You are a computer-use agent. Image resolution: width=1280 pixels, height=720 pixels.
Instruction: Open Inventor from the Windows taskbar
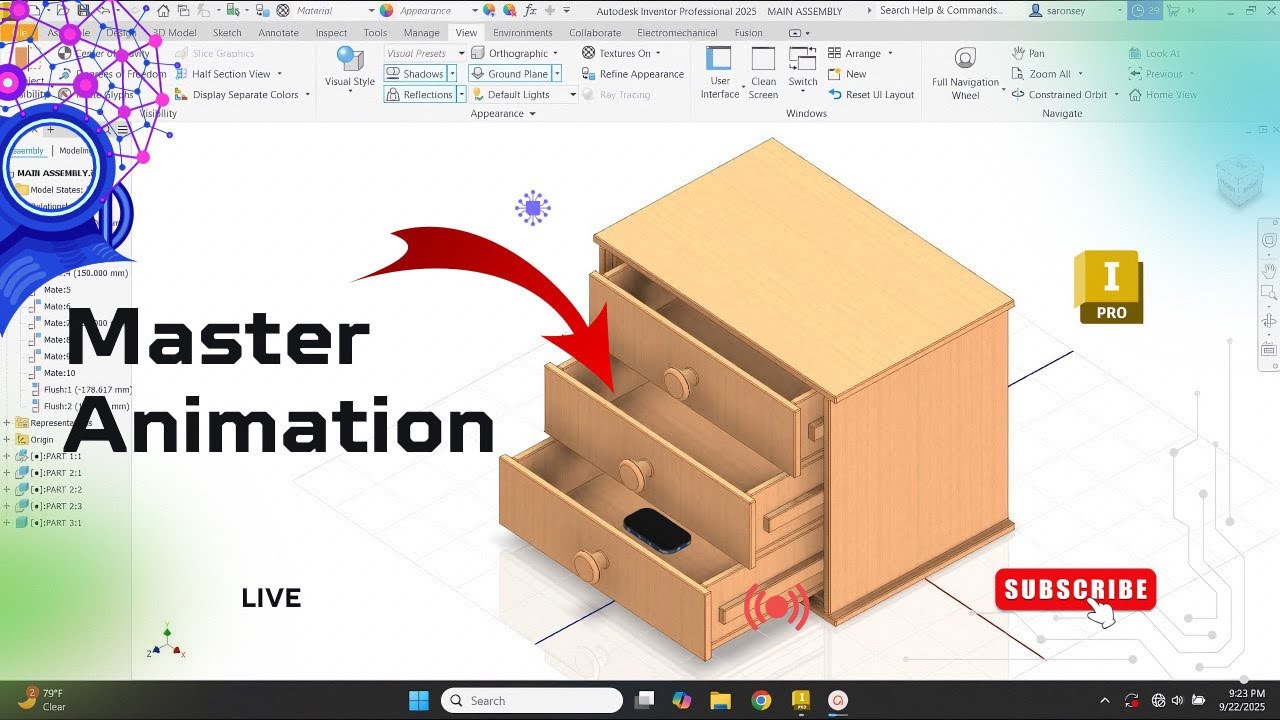pyautogui.click(x=801, y=700)
